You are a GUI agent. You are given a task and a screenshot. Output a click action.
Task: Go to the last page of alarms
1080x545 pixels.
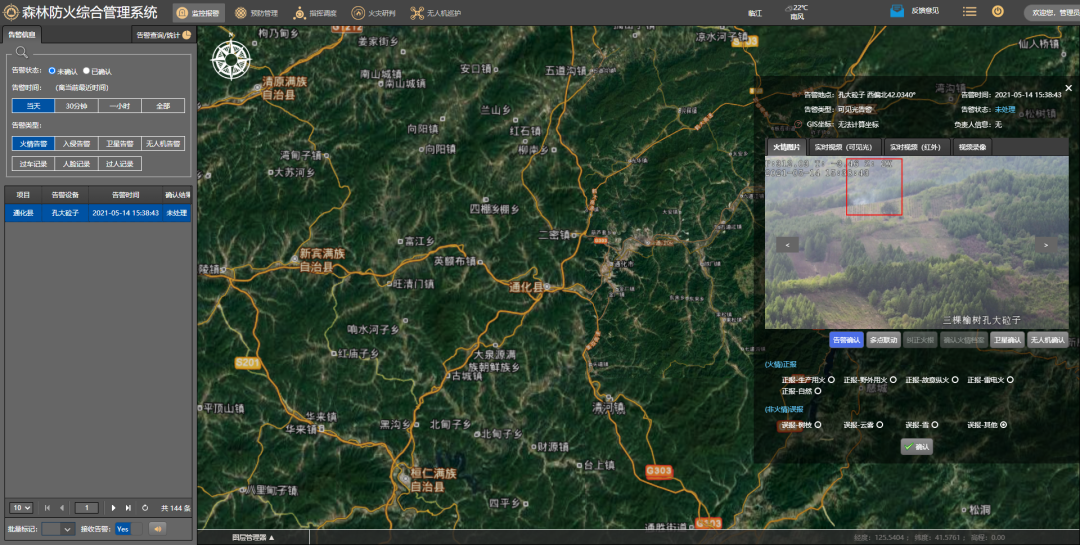click(x=128, y=508)
